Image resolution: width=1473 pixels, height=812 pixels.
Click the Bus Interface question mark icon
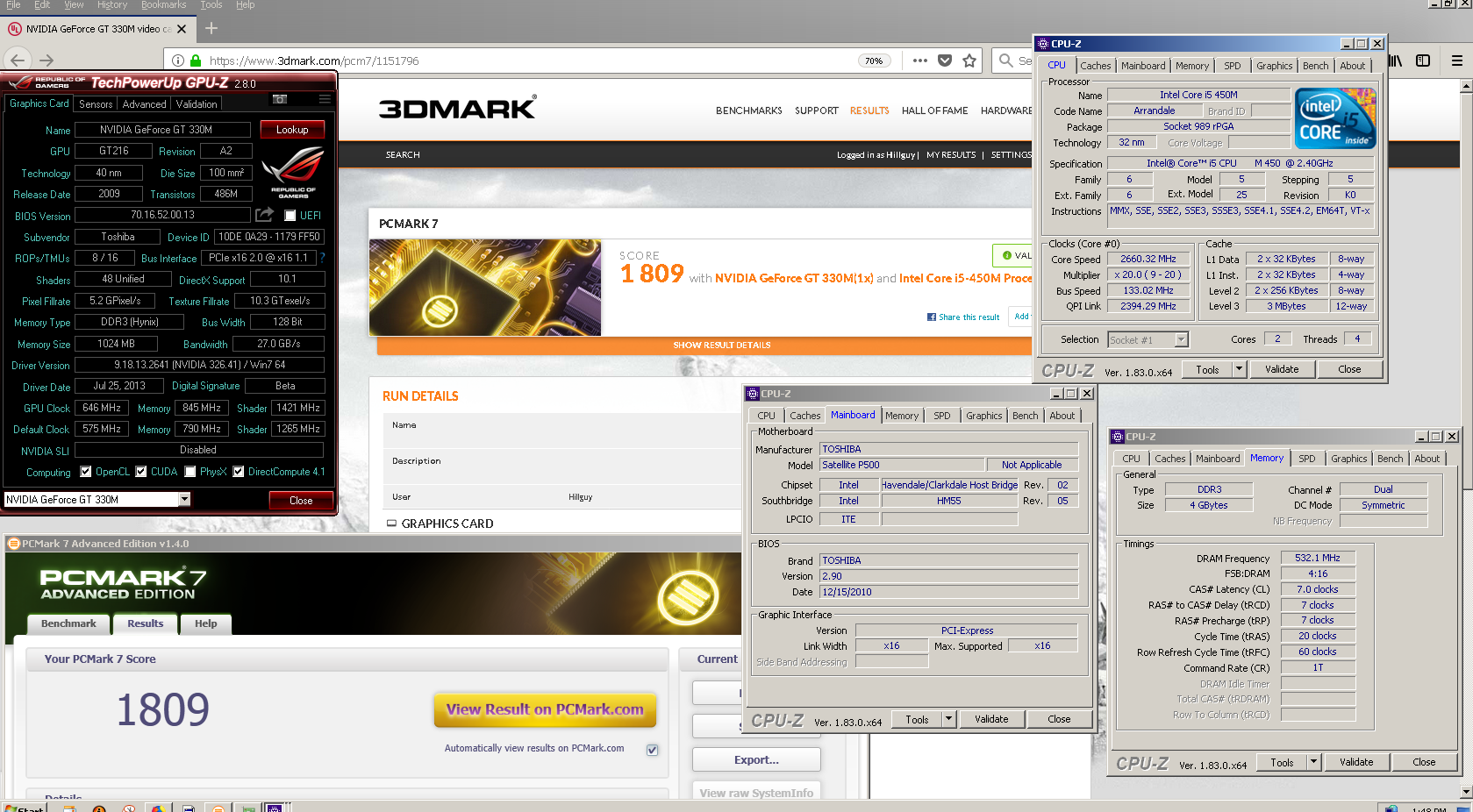(x=322, y=258)
